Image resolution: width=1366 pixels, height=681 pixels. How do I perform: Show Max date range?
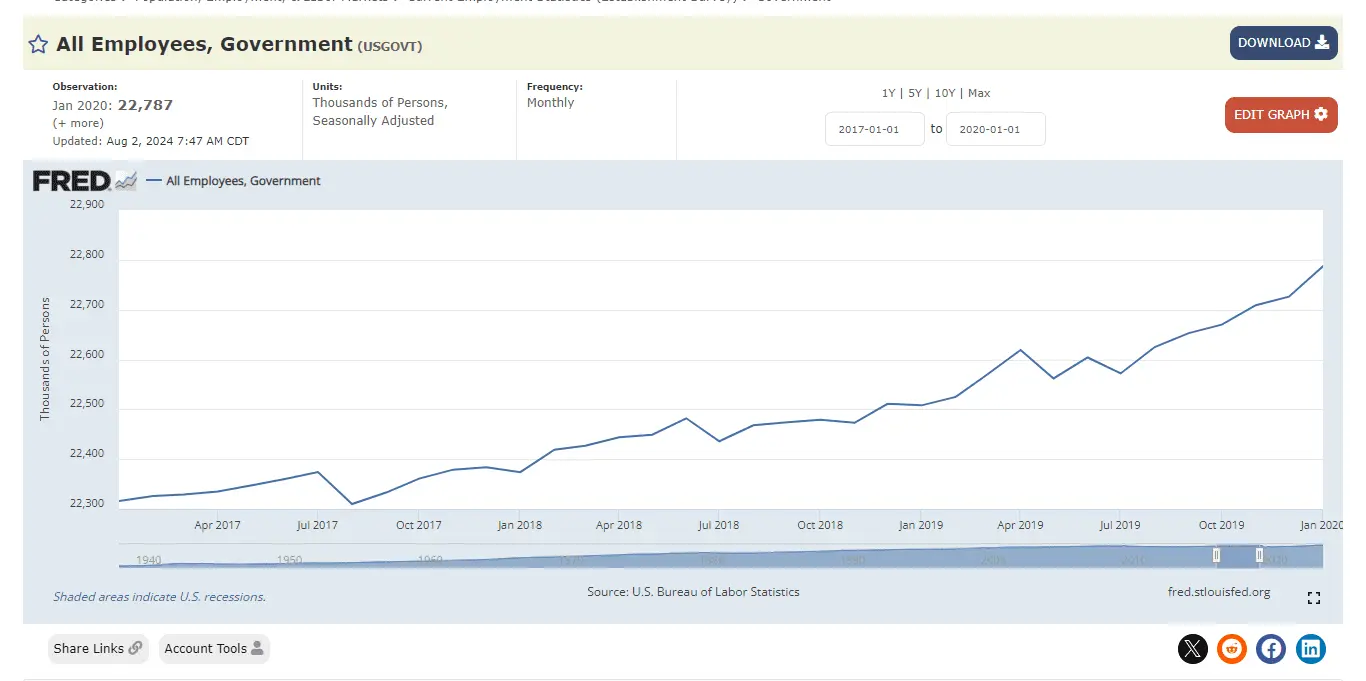point(979,93)
